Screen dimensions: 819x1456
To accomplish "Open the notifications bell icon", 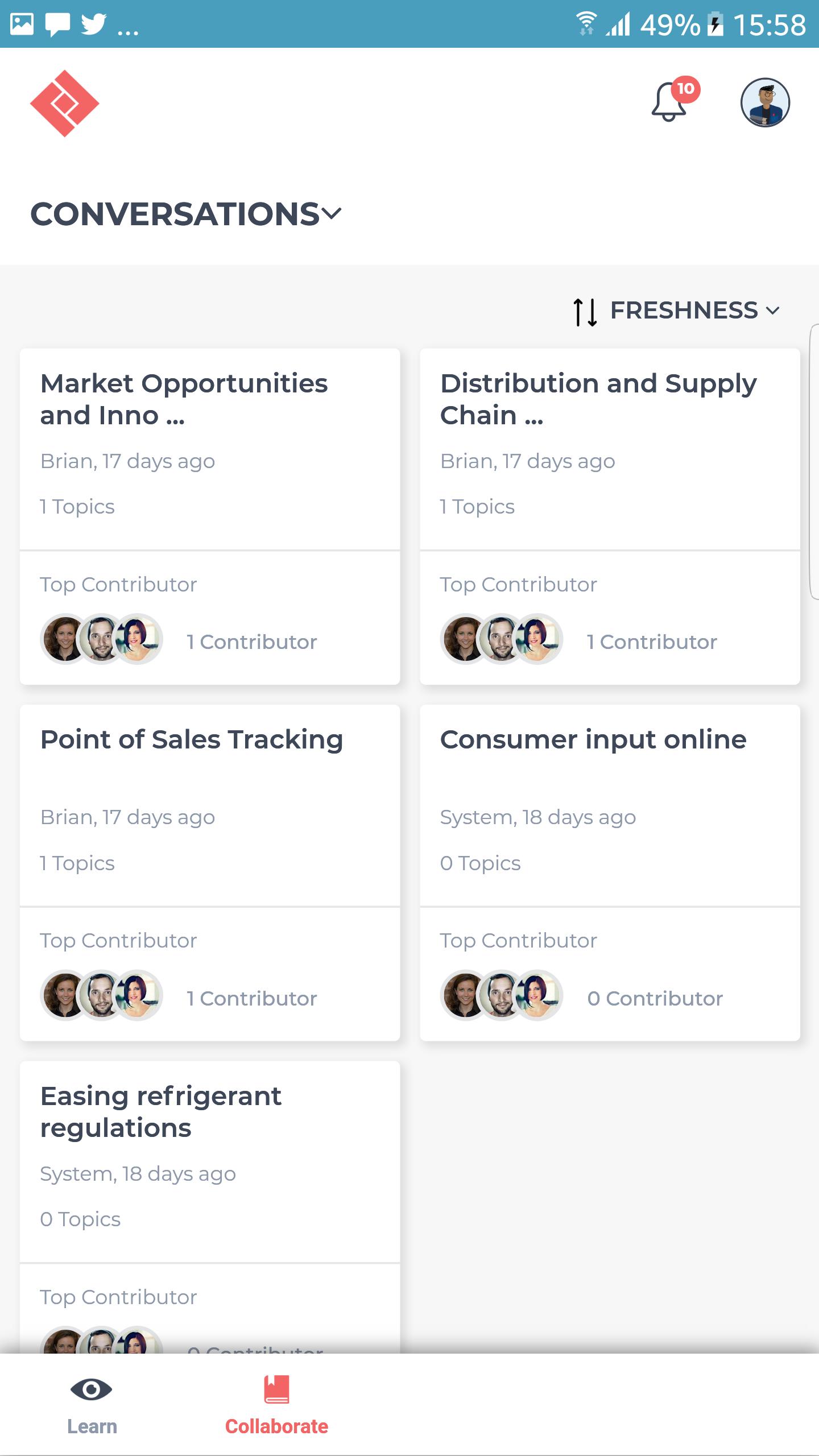I will click(x=669, y=102).
